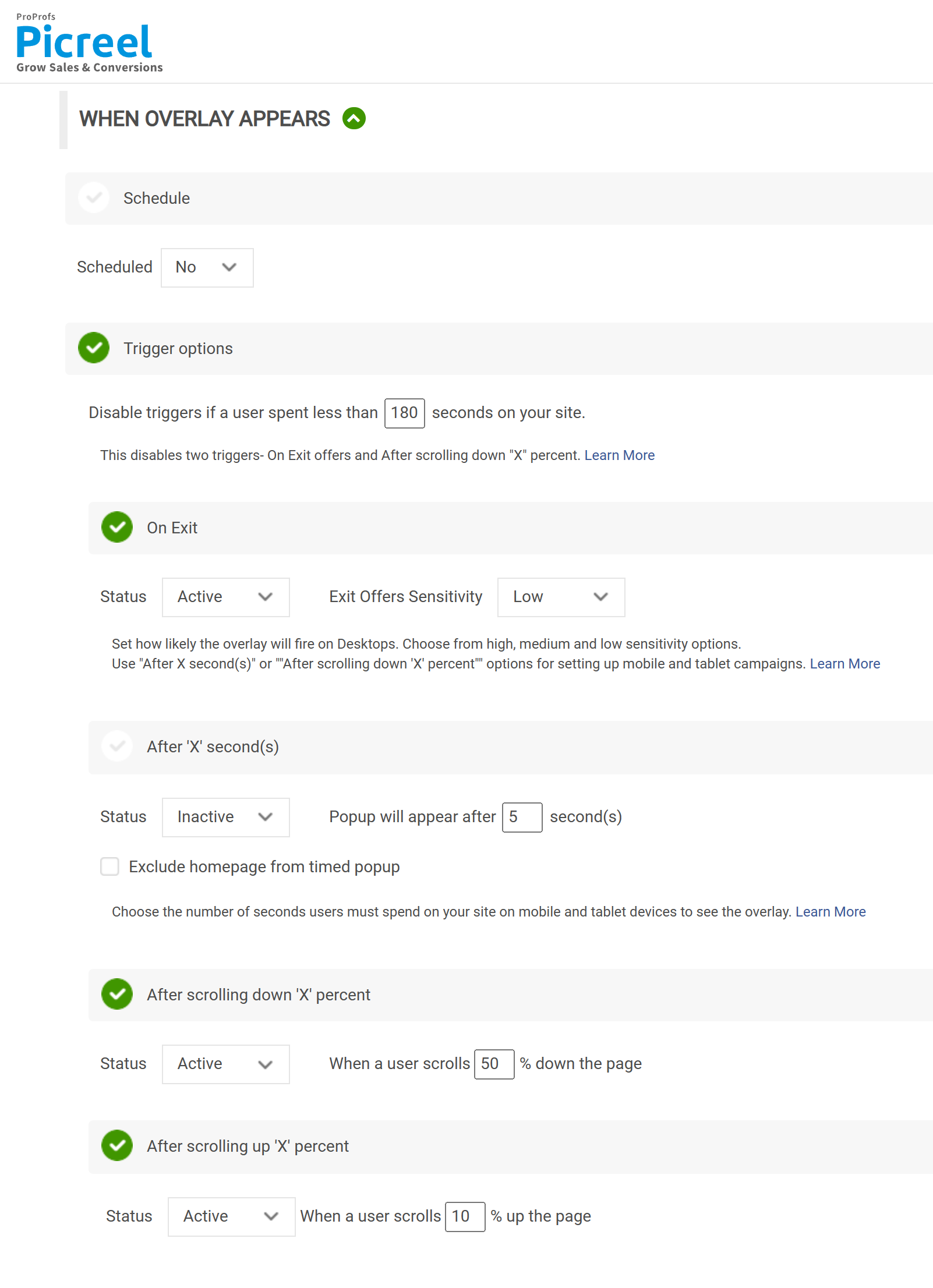Enable the Schedule section check icon
933x1288 pixels.
pos(94,198)
